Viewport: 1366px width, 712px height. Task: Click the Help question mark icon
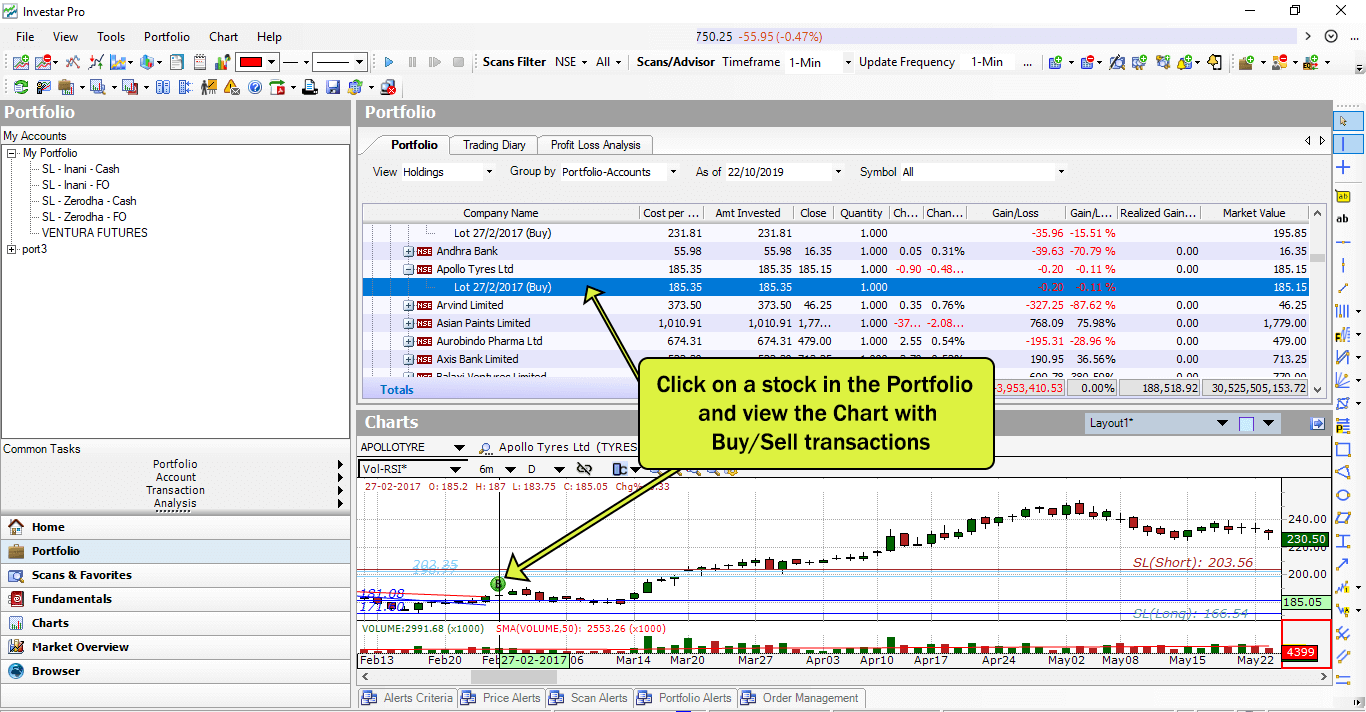pos(256,87)
